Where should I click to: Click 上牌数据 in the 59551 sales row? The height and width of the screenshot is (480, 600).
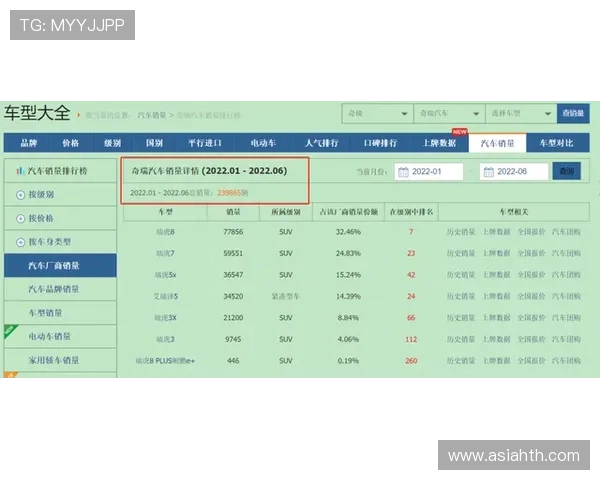[x=496, y=253]
